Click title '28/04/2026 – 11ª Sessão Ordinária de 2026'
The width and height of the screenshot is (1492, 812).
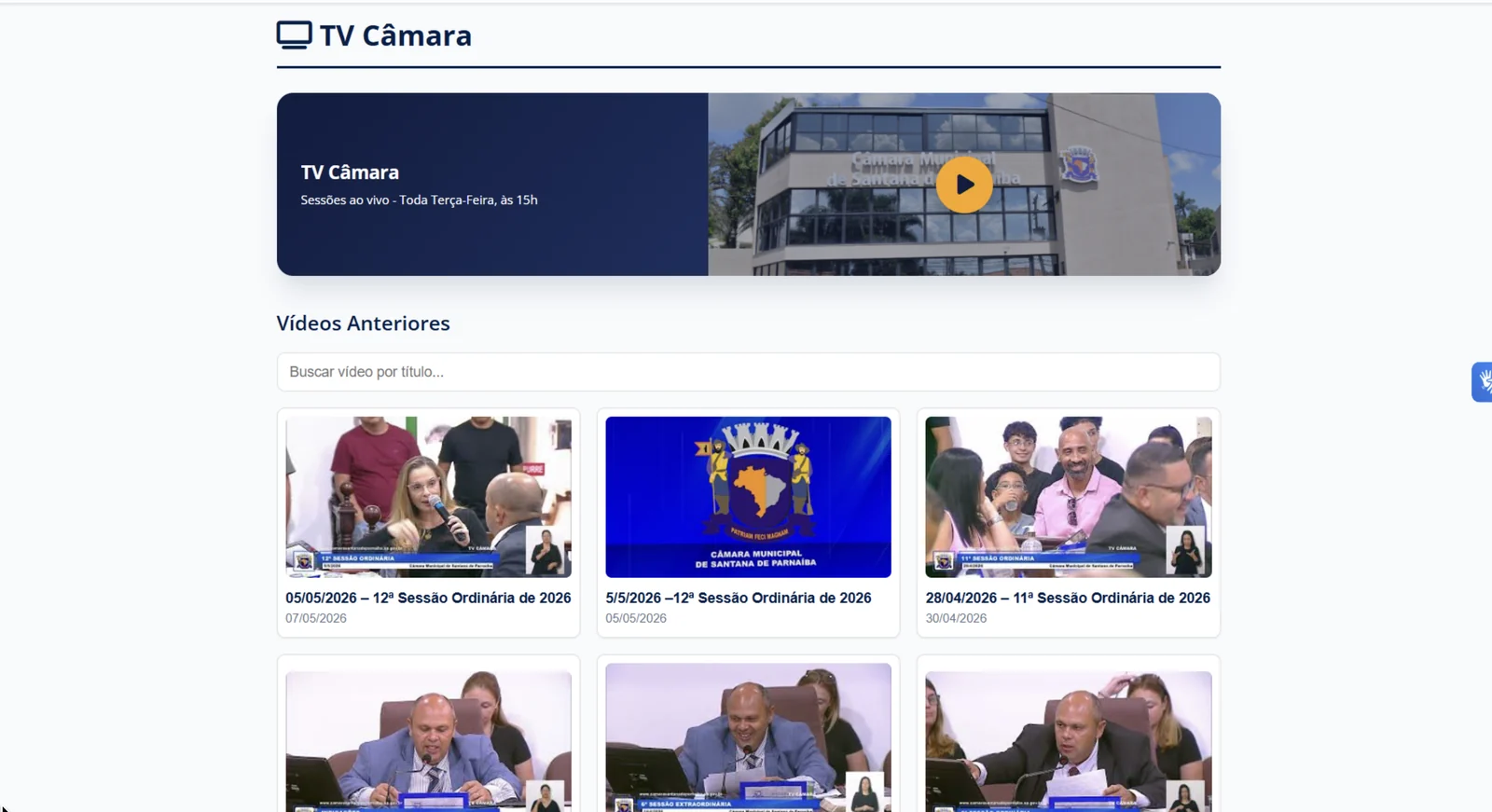(x=1068, y=598)
